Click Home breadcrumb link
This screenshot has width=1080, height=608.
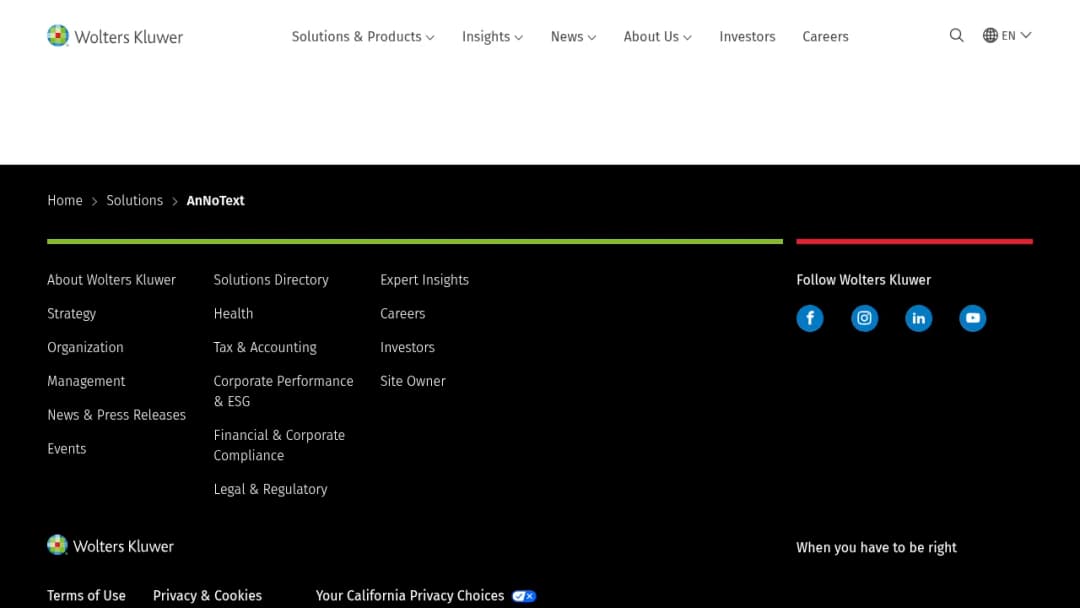click(65, 200)
